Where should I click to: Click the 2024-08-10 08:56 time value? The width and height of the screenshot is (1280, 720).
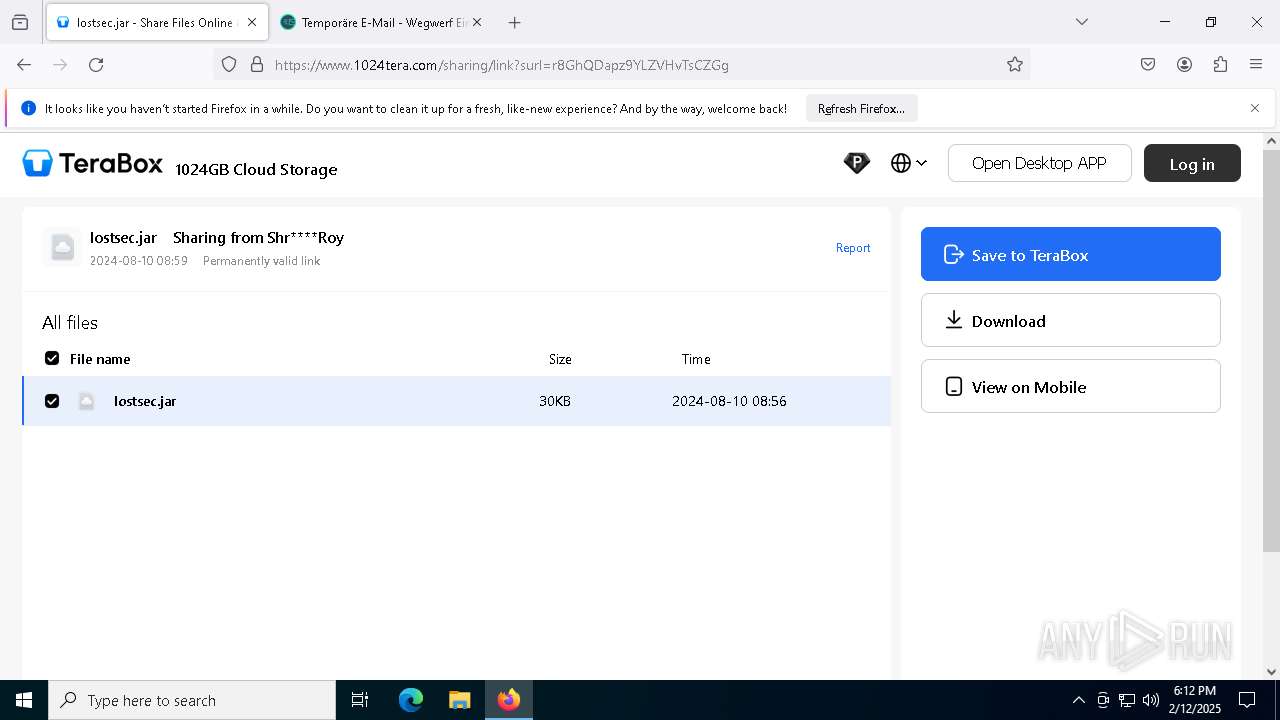click(729, 401)
